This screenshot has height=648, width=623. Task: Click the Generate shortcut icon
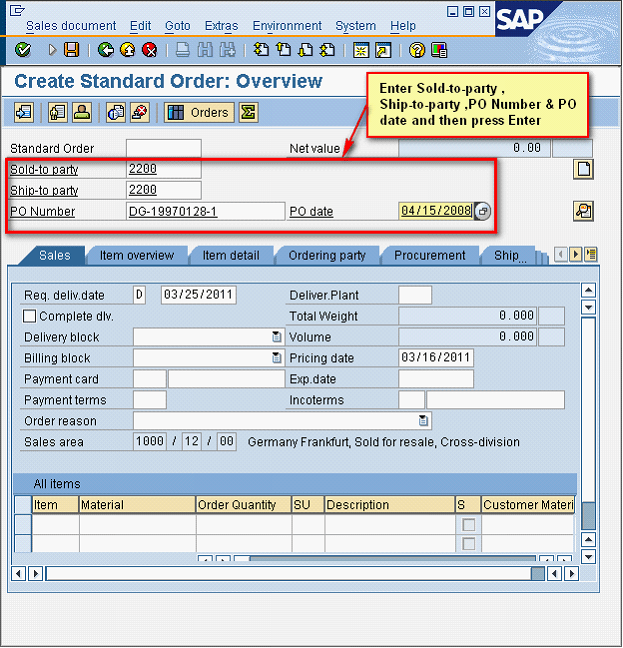click(x=383, y=50)
